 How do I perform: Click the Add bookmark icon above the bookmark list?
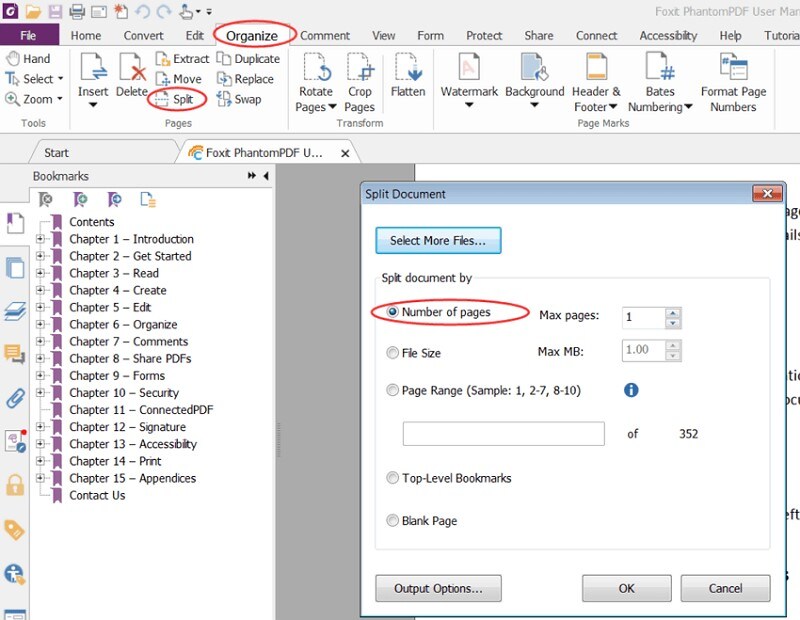coord(79,200)
